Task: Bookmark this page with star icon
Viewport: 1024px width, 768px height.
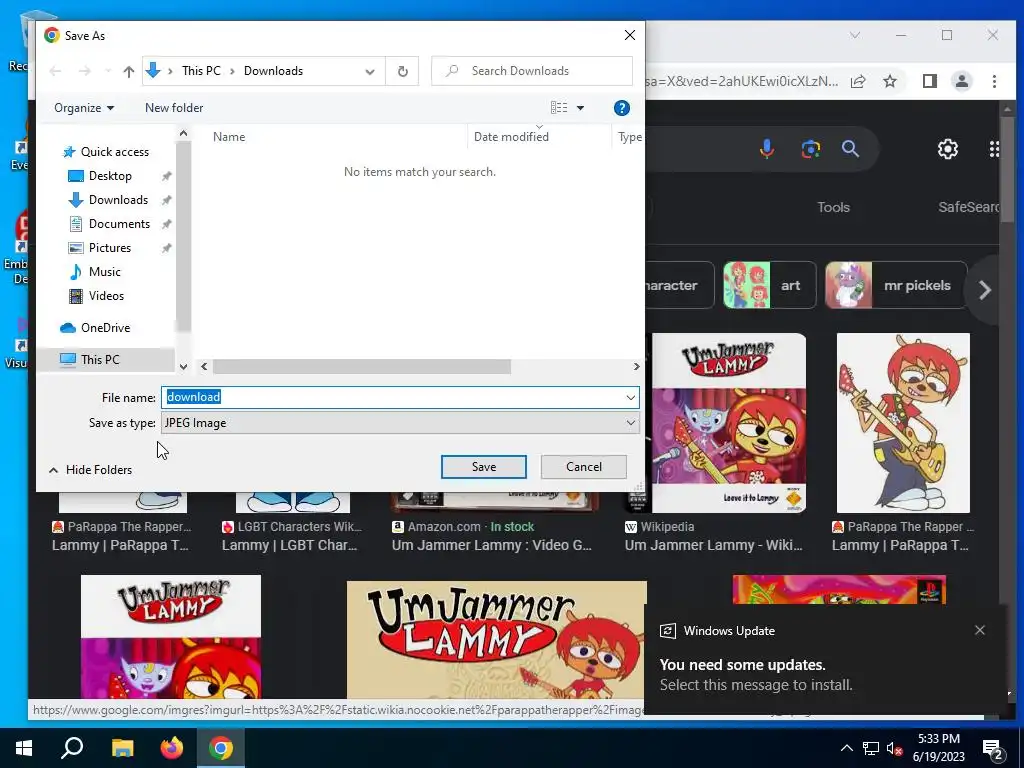Action: 890,82
